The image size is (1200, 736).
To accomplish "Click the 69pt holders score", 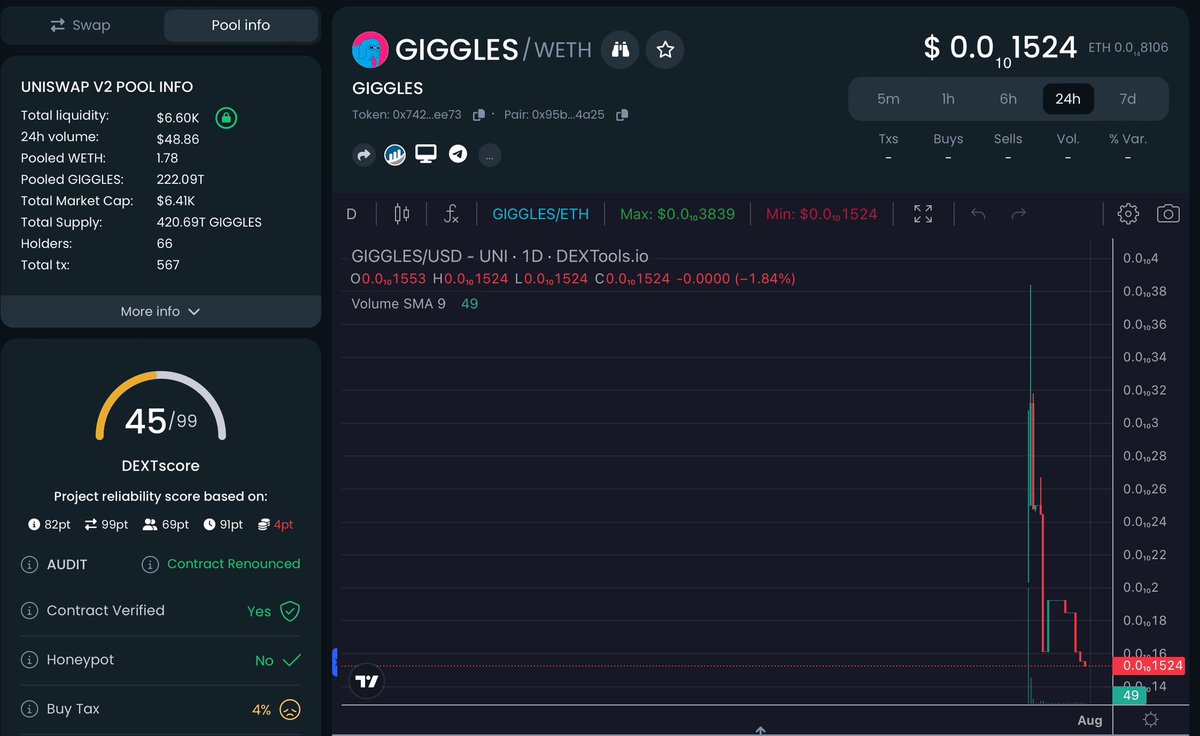I will tap(166, 525).
